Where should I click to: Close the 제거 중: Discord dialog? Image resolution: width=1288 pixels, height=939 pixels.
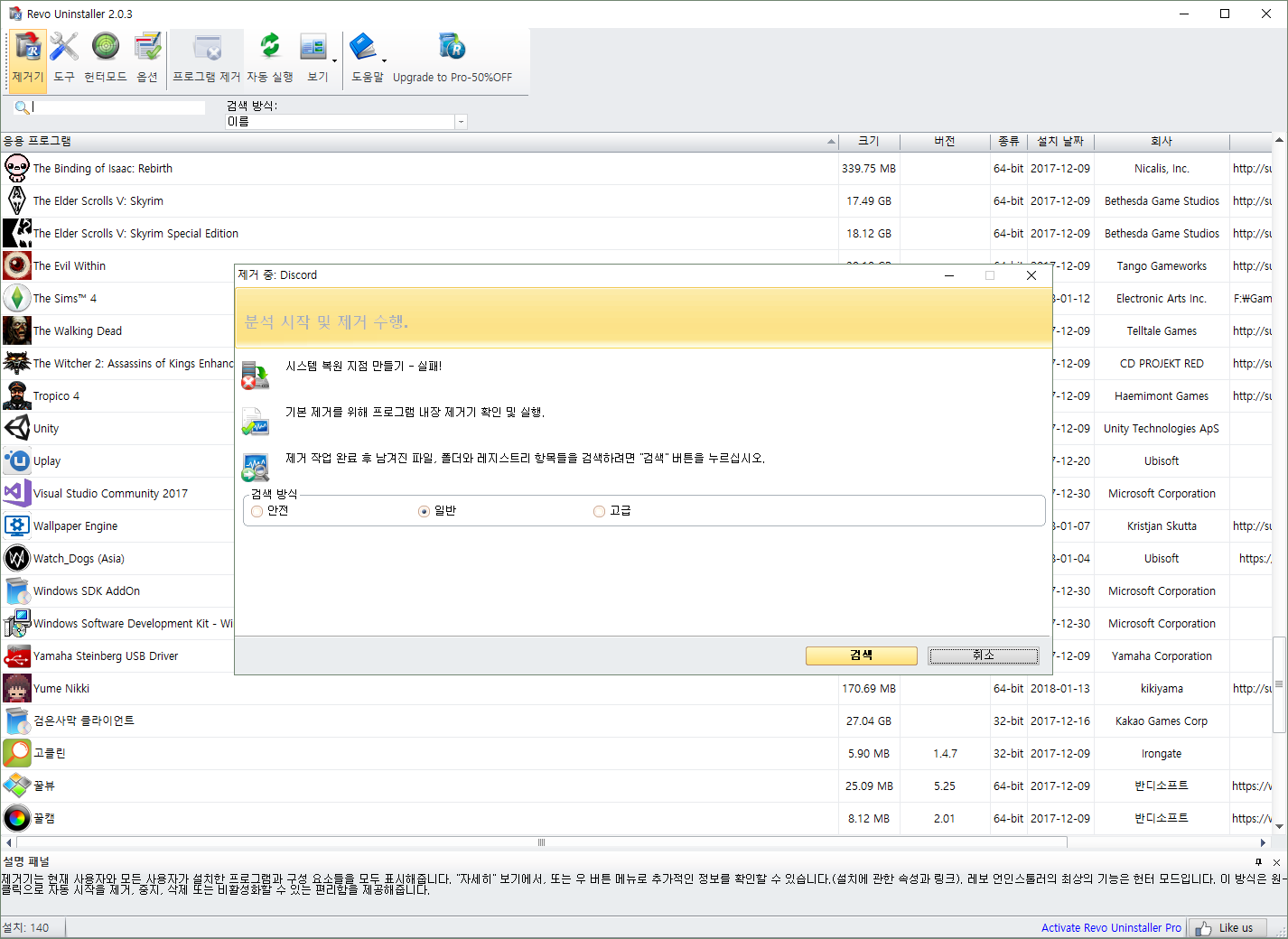click(x=1031, y=275)
